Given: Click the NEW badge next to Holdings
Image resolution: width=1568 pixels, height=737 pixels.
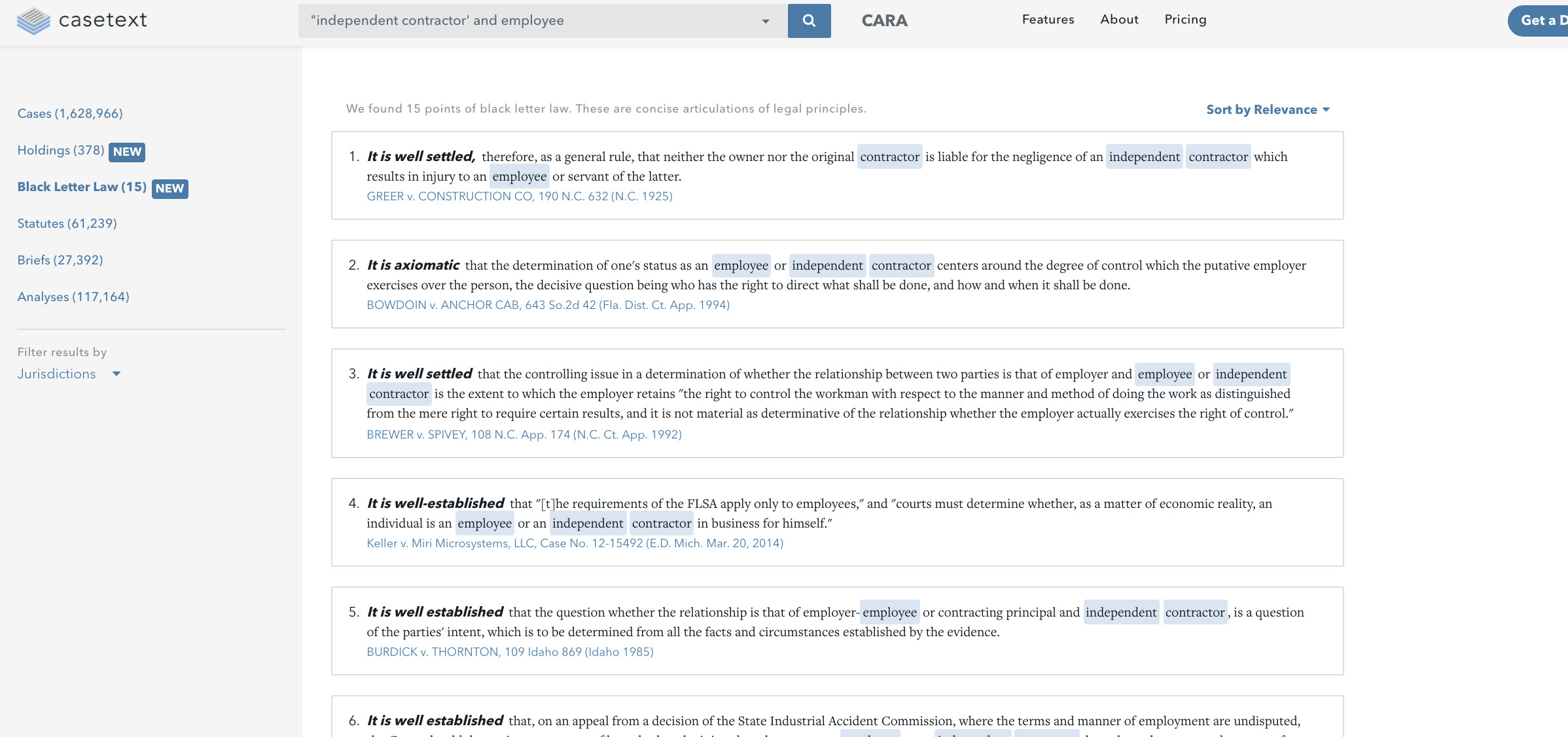Looking at the screenshot, I should 127,151.
